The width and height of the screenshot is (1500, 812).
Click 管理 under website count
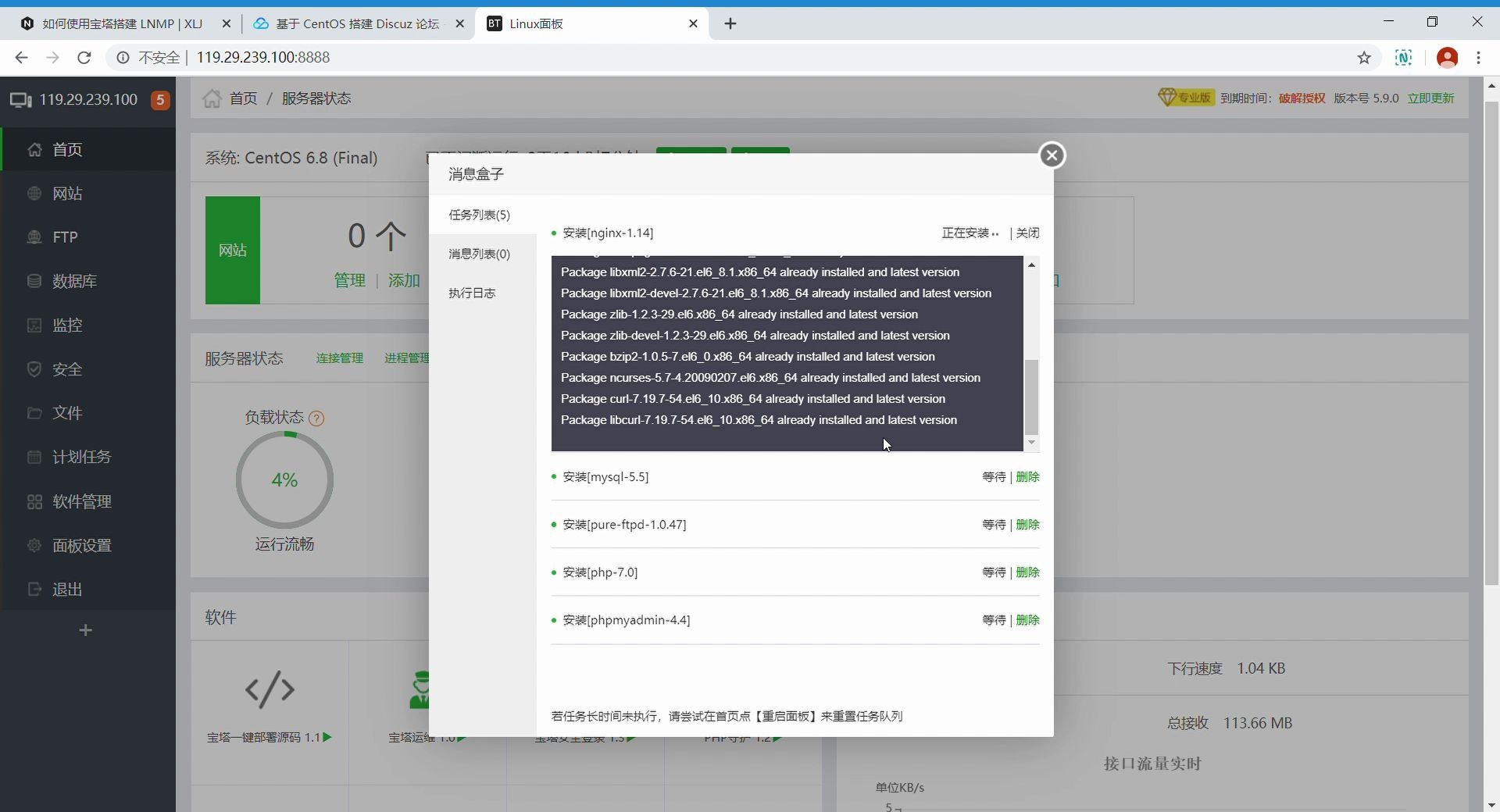tap(349, 280)
